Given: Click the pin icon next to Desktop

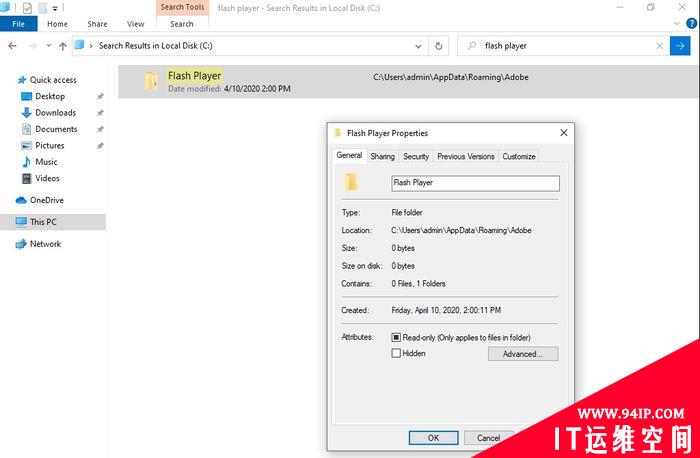Looking at the screenshot, I should point(100,96).
